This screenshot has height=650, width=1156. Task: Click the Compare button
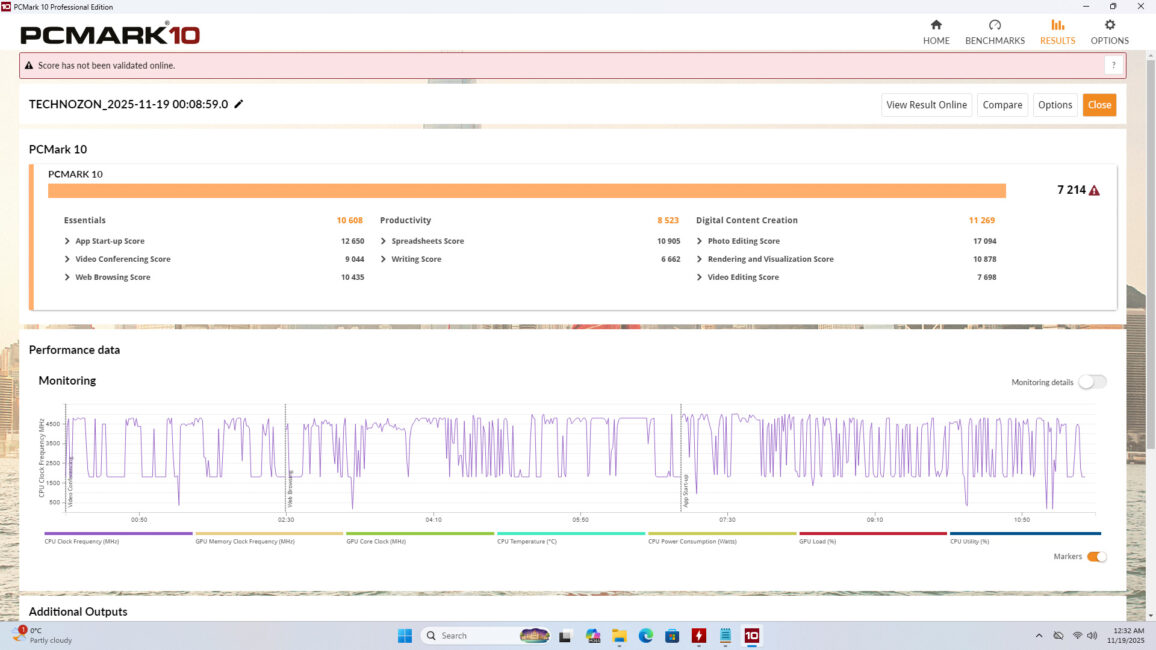pos(1002,105)
